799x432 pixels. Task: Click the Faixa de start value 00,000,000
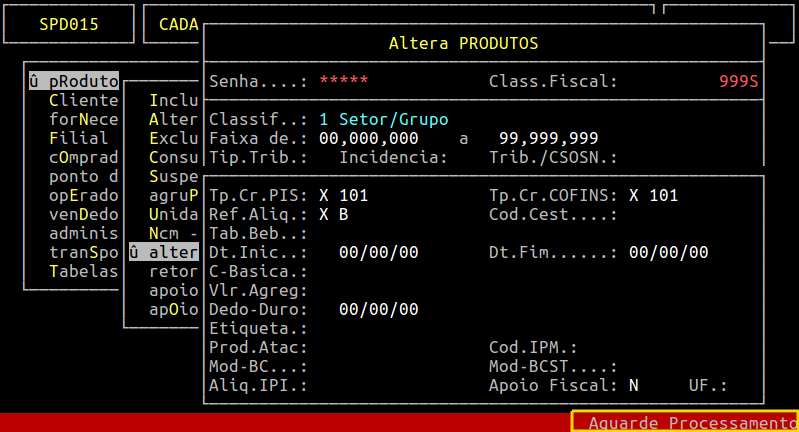click(368, 138)
